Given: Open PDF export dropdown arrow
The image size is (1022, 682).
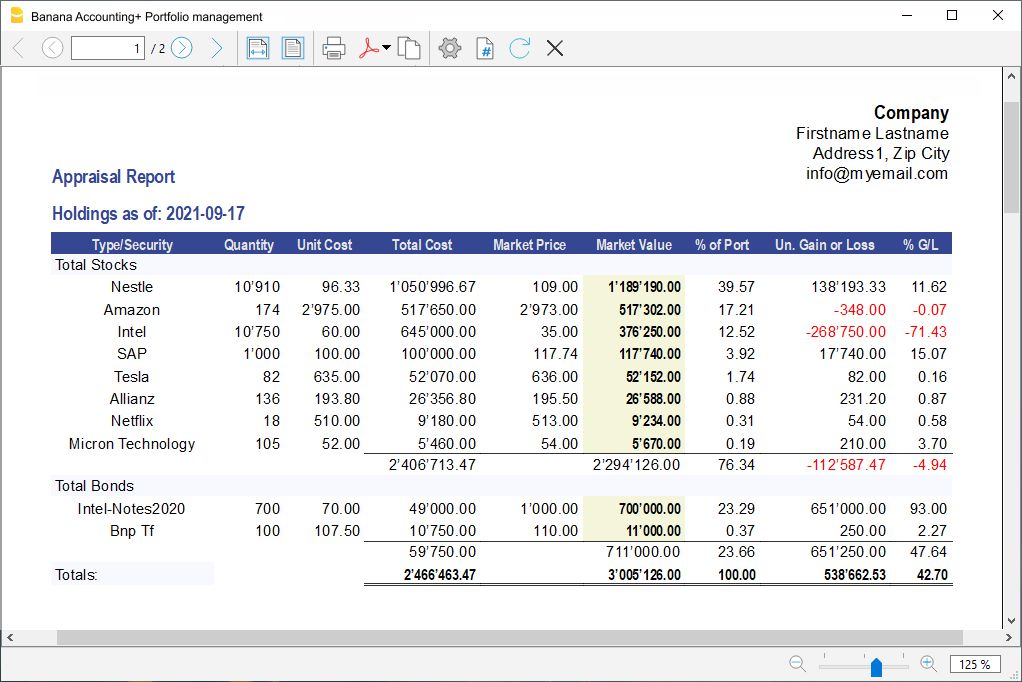Looking at the screenshot, I should click(x=386, y=48).
